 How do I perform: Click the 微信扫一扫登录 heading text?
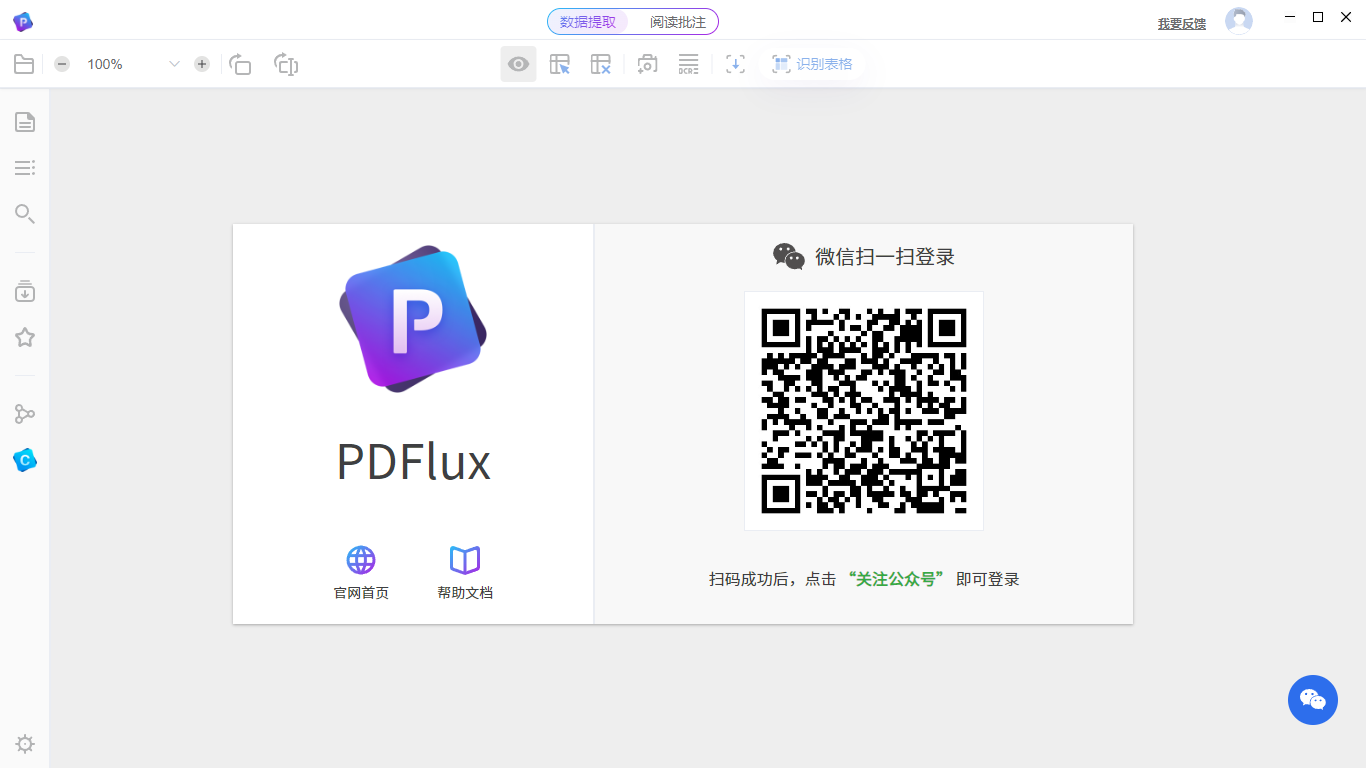point(885,257)
